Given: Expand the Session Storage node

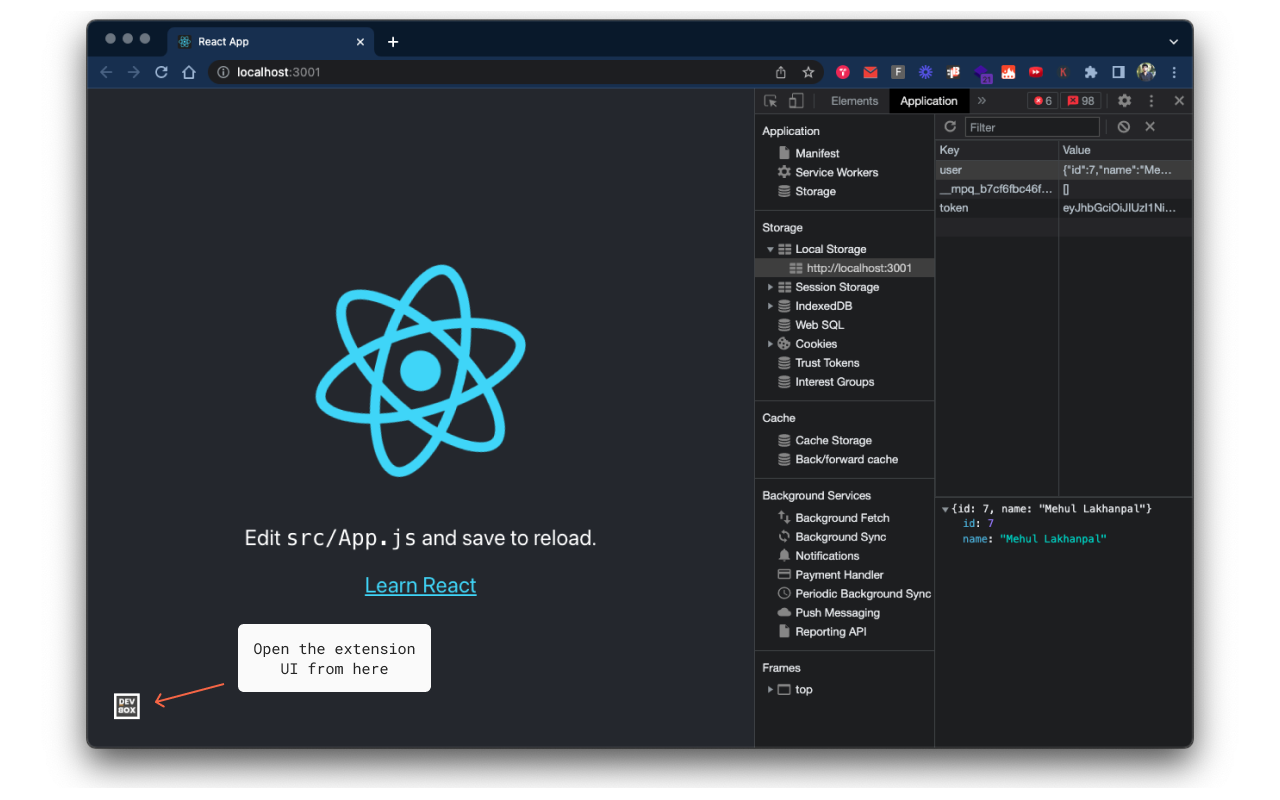Looking at the screenshot, I should click(x=770, y=287).
